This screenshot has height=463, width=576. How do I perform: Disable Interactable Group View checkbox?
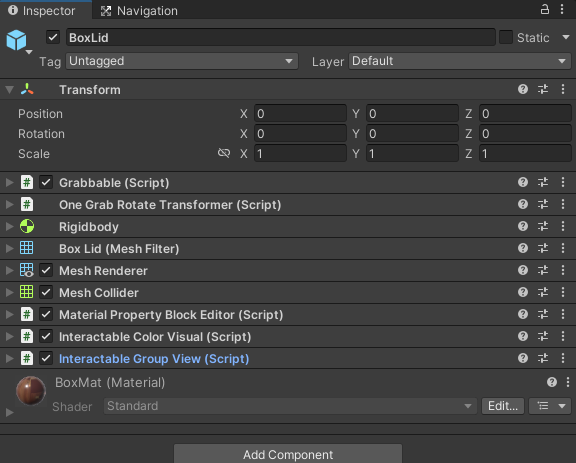click(46, 358)
